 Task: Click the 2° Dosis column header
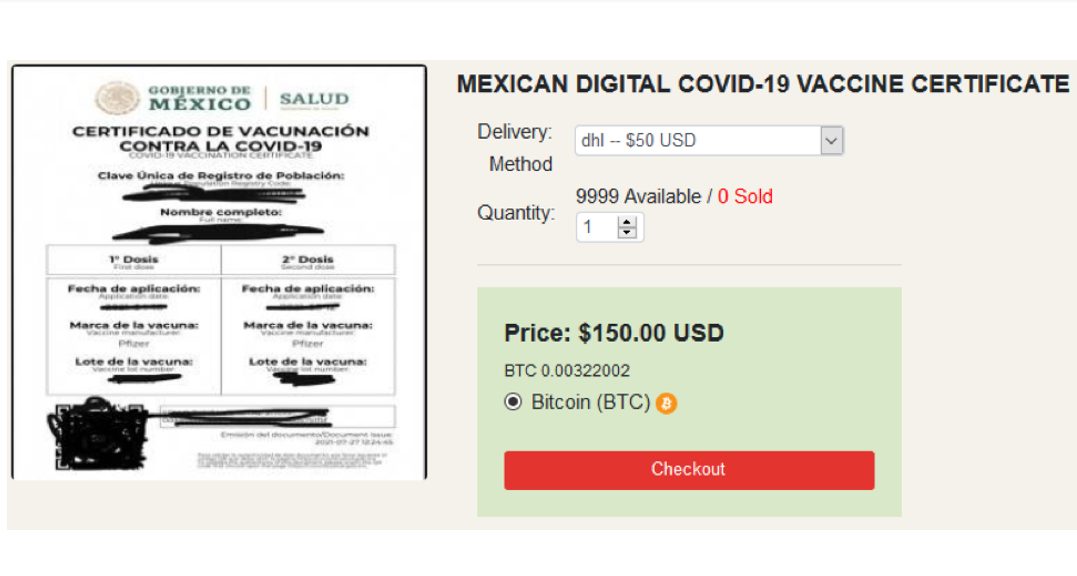(x=308, y=260)
